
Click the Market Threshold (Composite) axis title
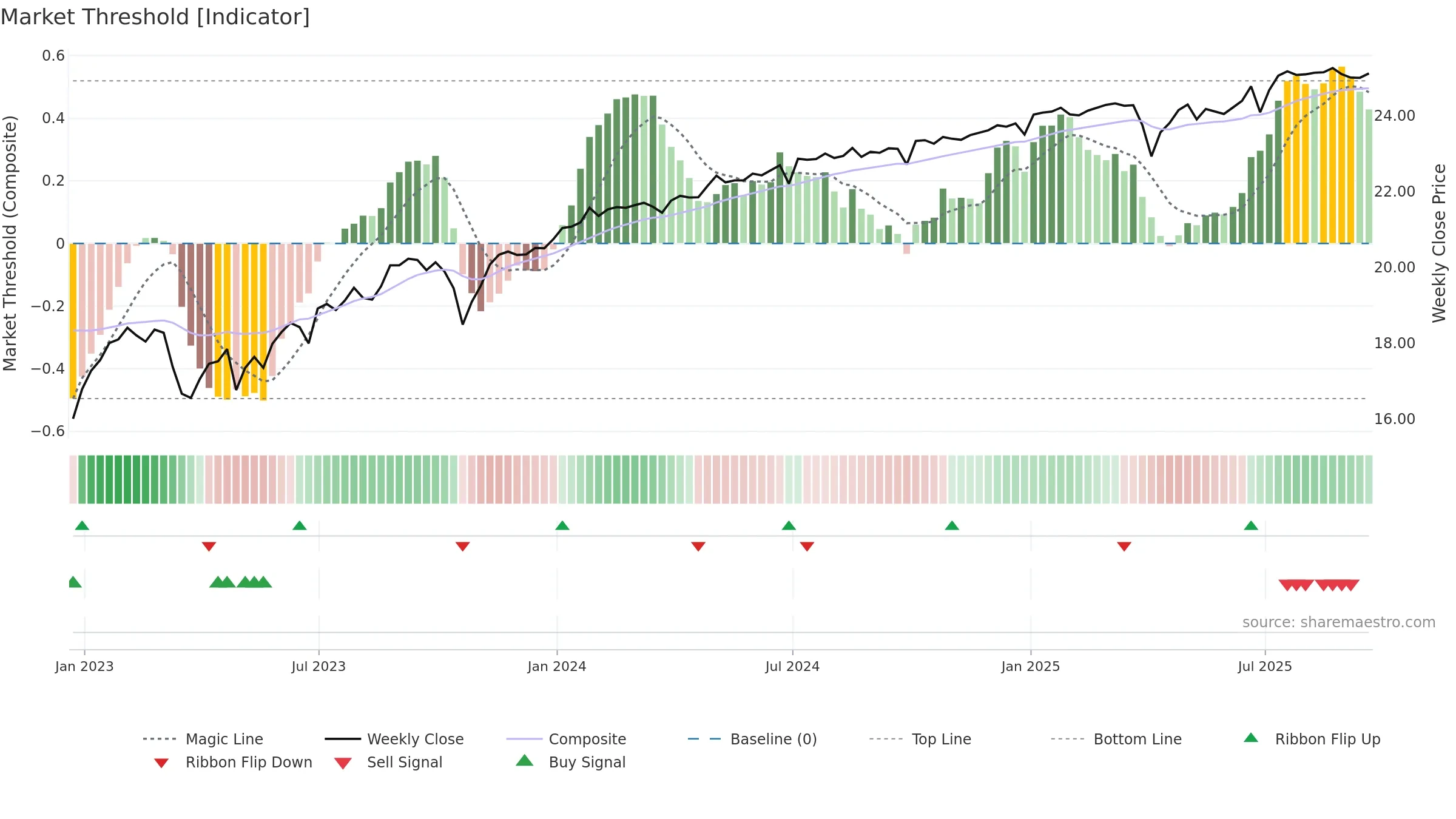pos(10,243)
